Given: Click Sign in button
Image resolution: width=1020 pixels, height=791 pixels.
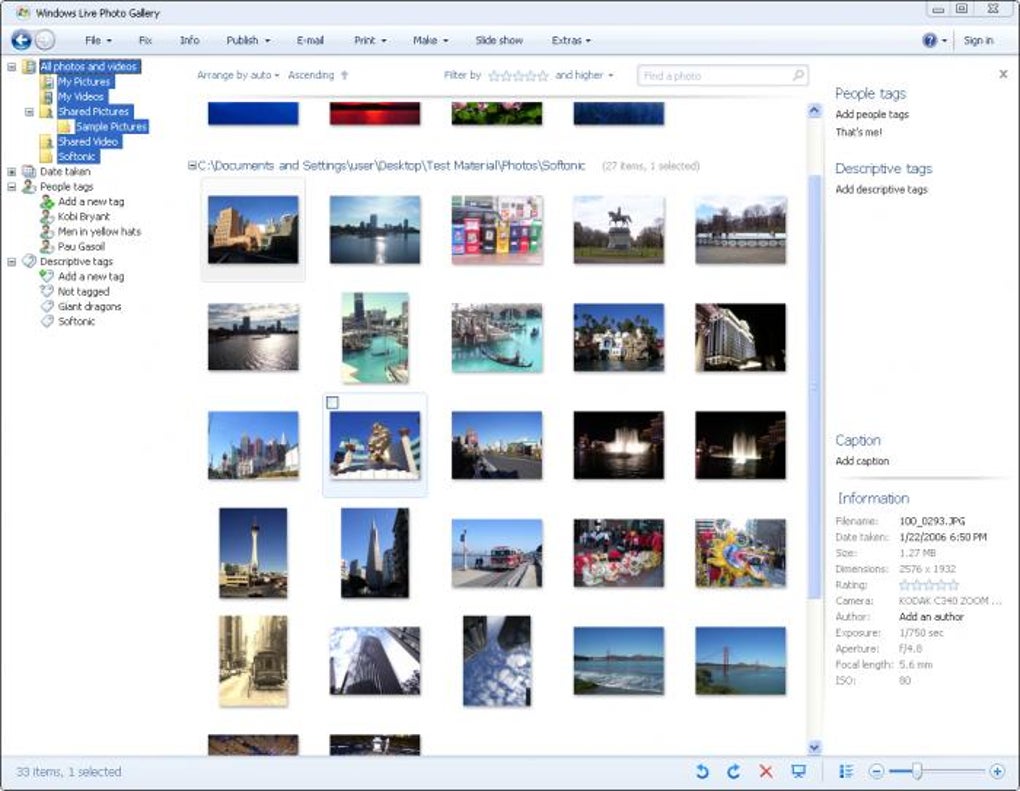Looking at the screenshot, I should (978, 40).
